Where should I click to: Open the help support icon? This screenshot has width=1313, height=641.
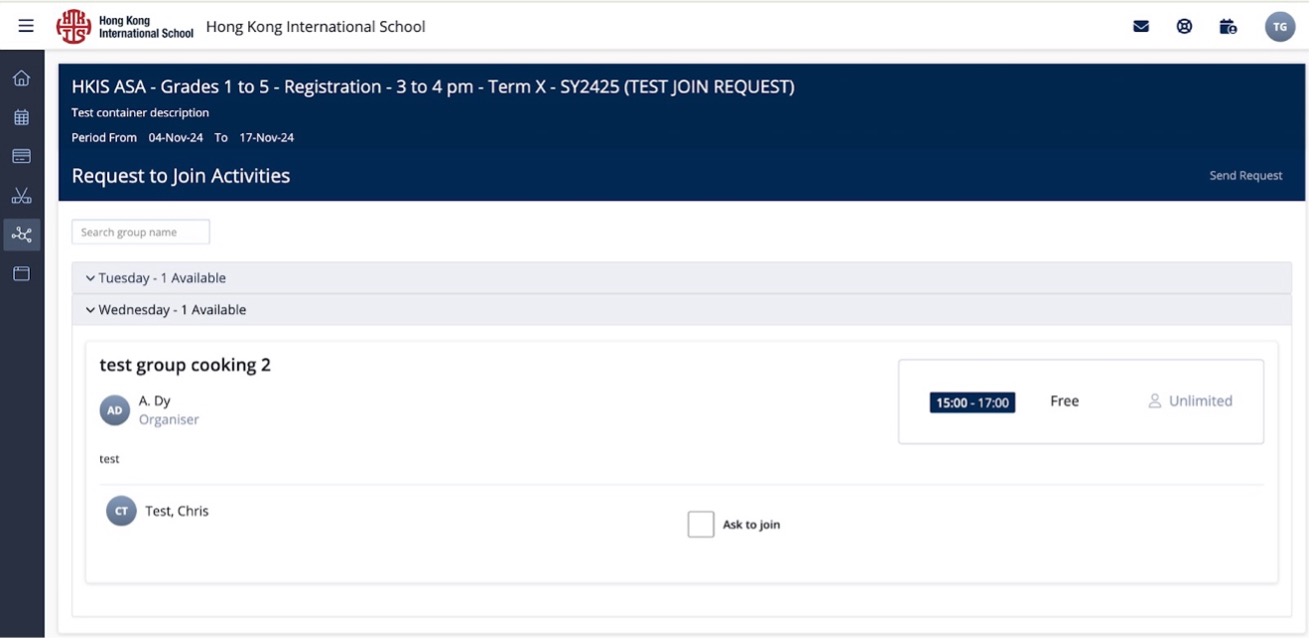[x=1185, y=27]
